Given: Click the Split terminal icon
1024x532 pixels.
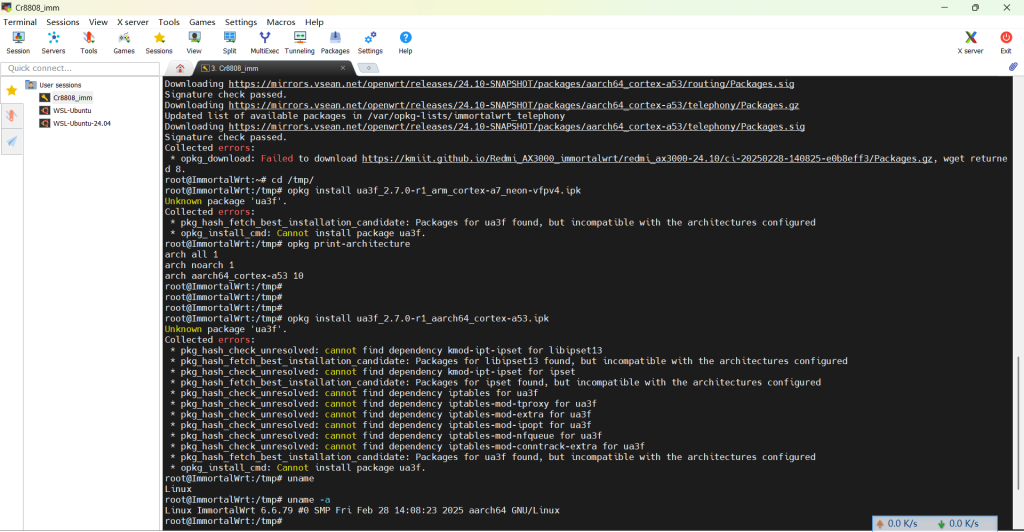Looking at the screenshot, I should [x=229, y=42].
